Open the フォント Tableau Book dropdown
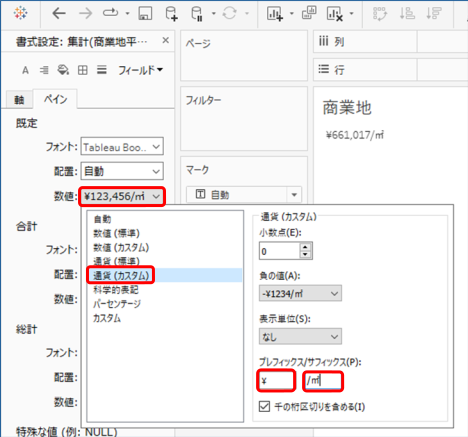This screenshot has width=468, height=437. [122, 146]
